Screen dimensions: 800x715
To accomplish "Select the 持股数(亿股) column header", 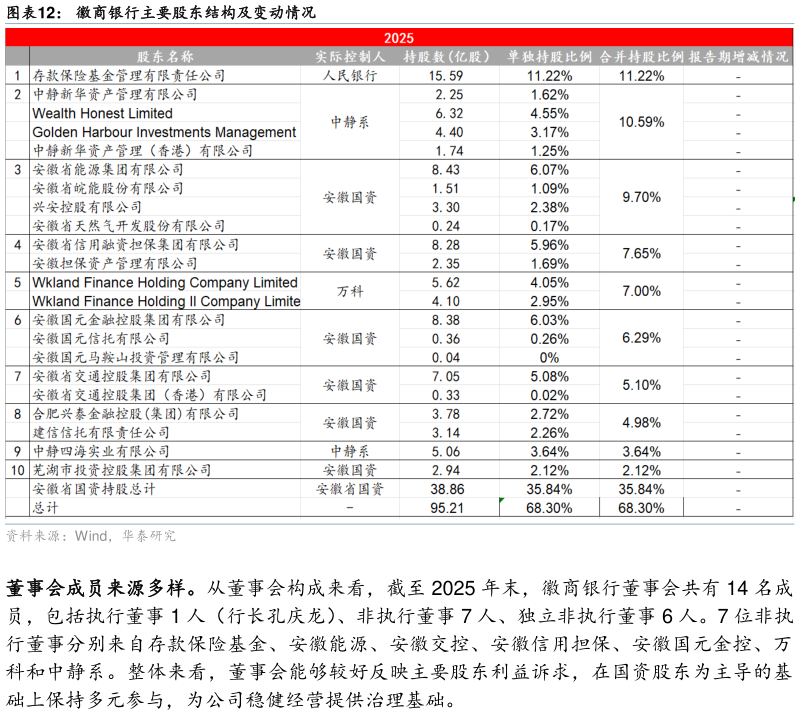I will click(447, 57).
